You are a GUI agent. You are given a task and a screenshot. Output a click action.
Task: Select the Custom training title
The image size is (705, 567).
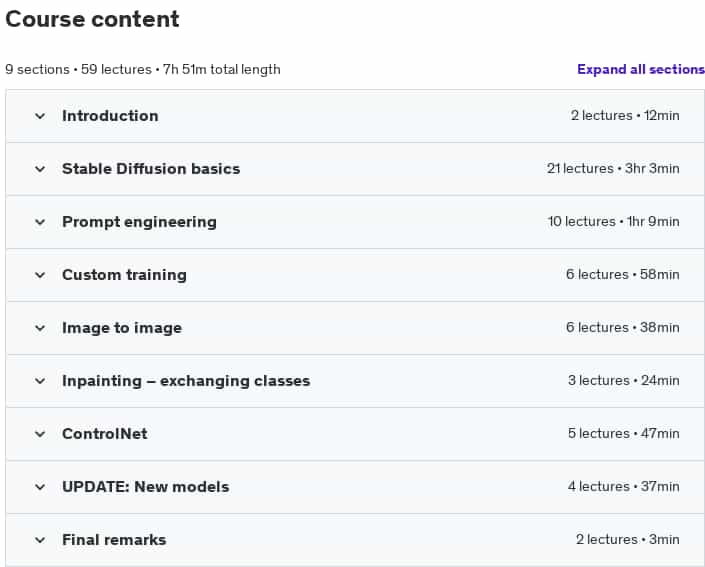125,275
